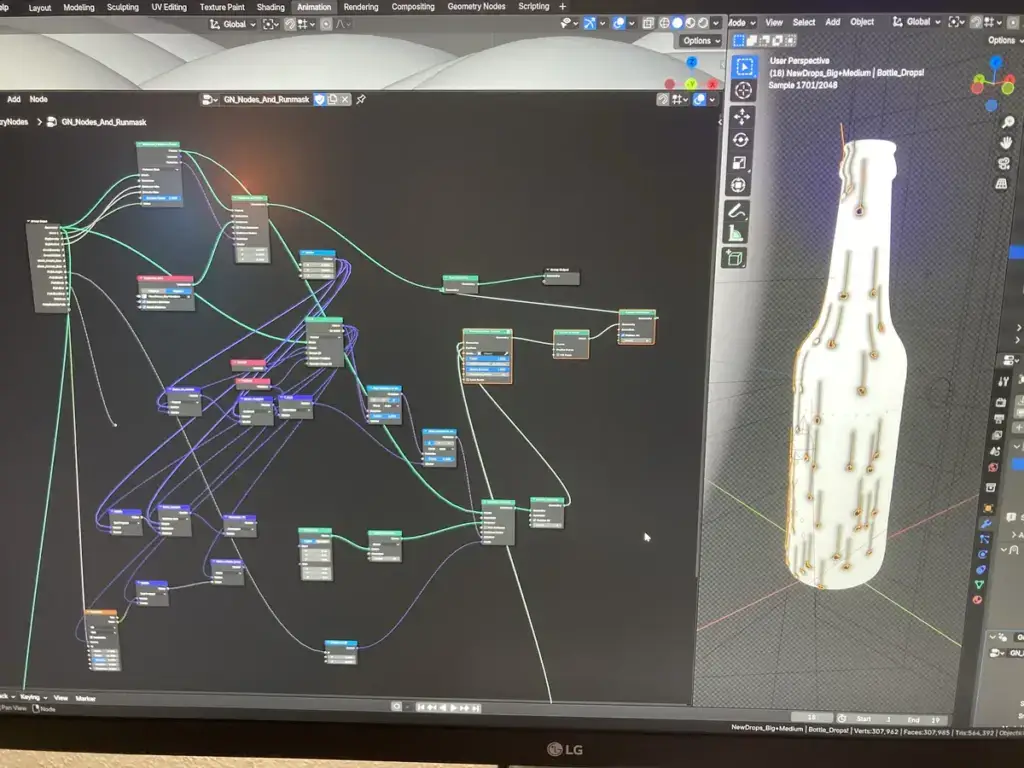
Task: Select the Move tool in the viewport toolbar
Action: 743,117
